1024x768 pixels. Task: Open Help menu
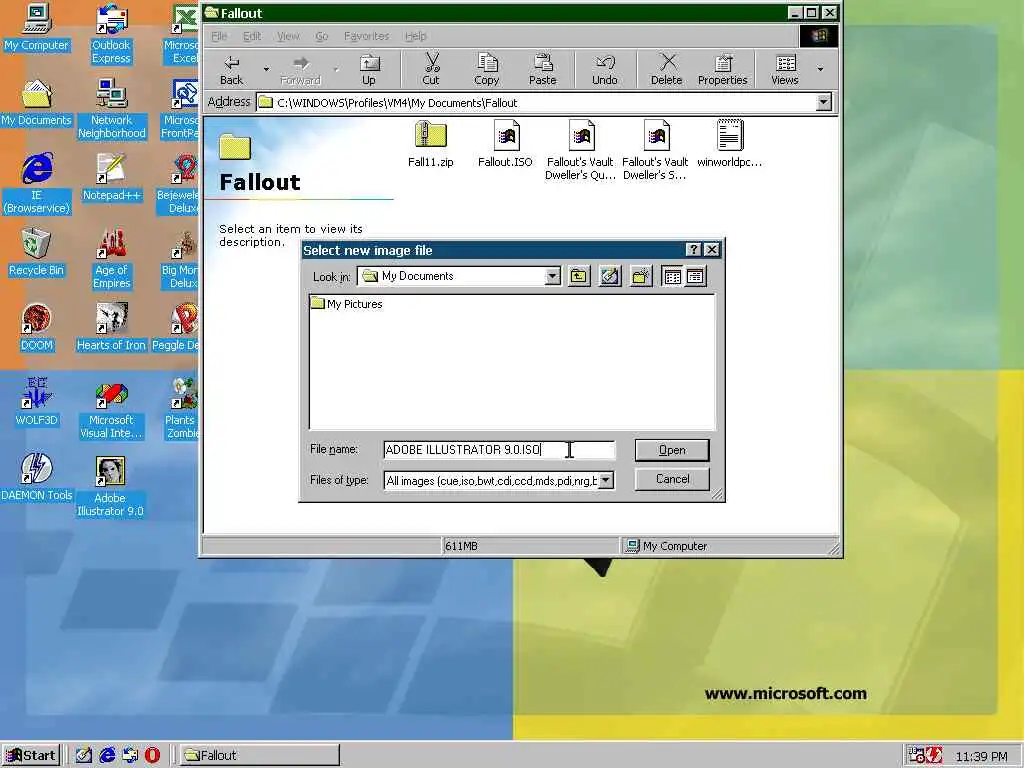415,36
